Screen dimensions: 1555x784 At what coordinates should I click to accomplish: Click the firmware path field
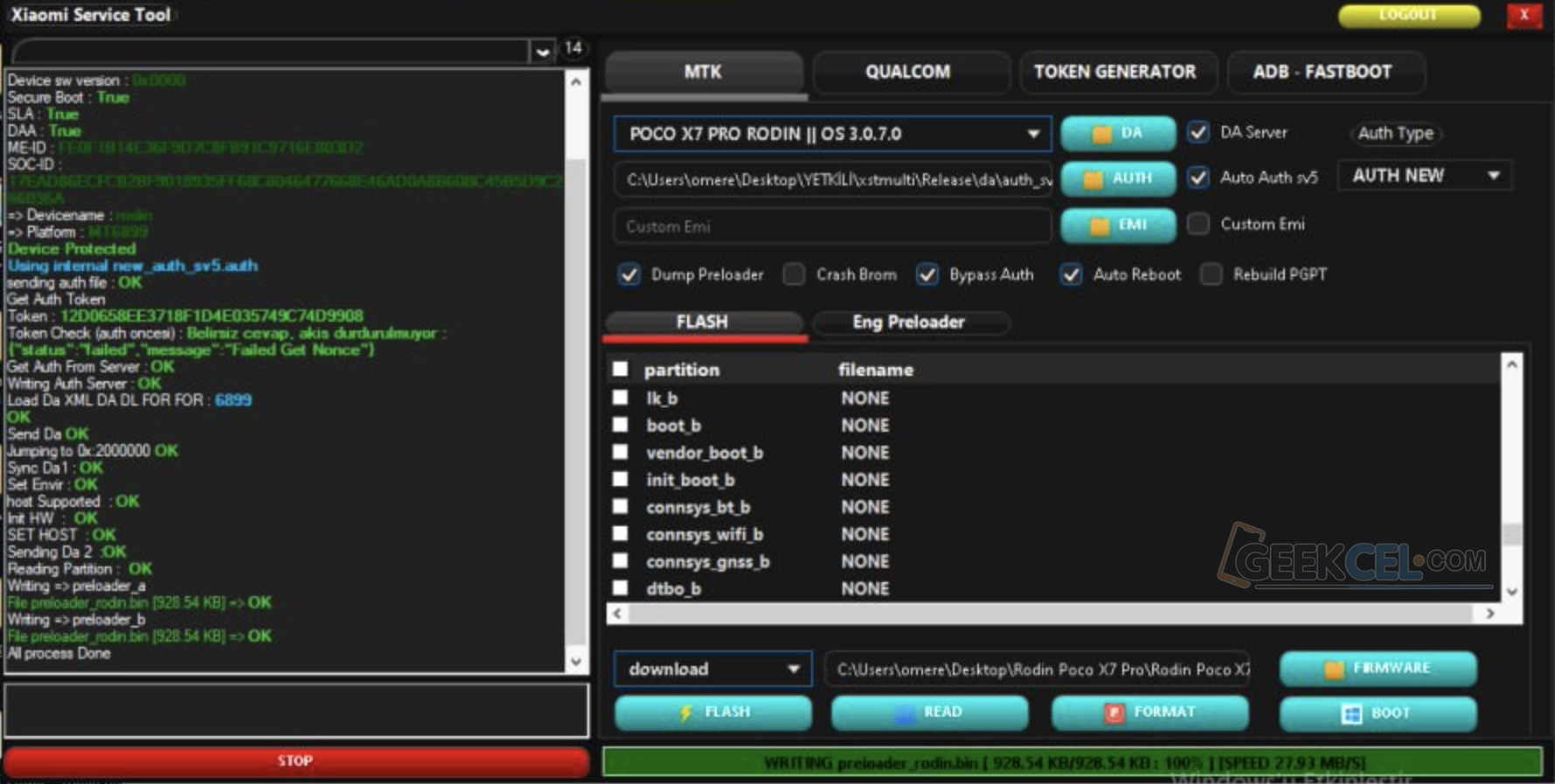(x=1037, y=669)
